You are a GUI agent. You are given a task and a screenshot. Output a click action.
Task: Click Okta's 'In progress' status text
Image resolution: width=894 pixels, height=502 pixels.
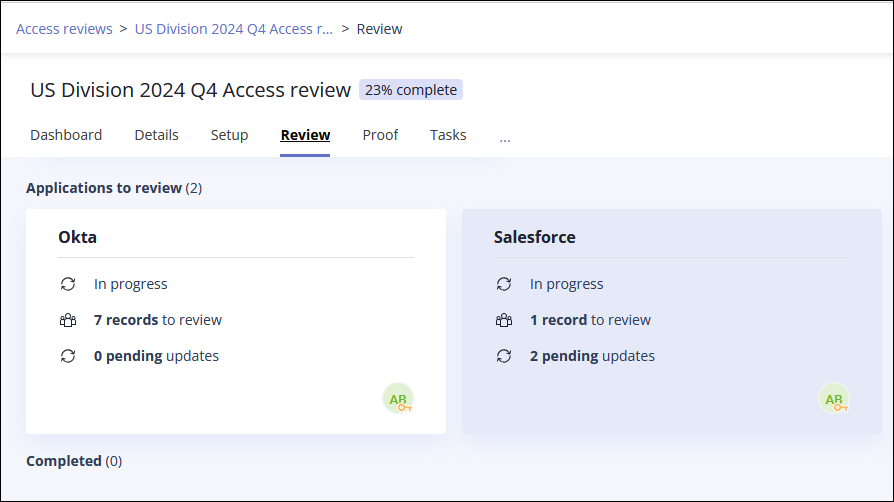[x=131, y=284]
